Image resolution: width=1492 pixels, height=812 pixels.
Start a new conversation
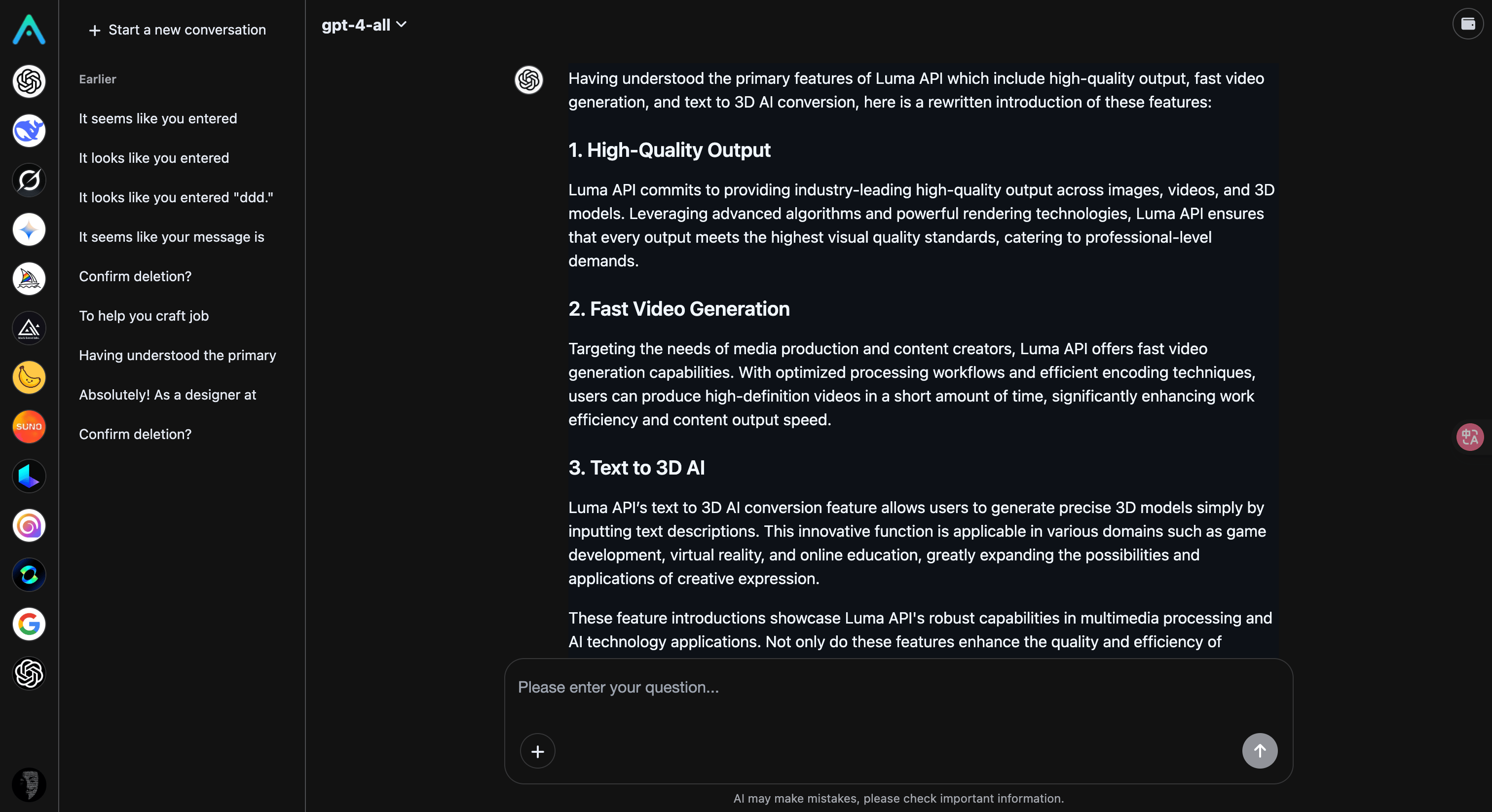pyautogui.click(x=176, y=30)
